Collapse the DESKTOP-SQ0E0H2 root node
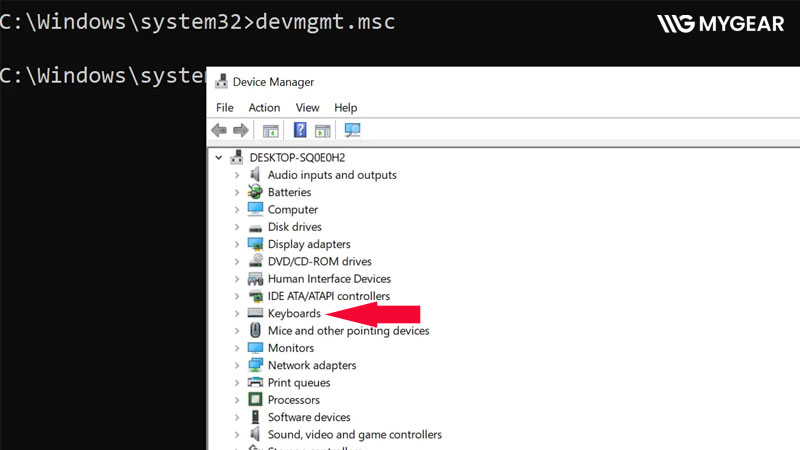800x450 pixels. [x=219, y=158]
